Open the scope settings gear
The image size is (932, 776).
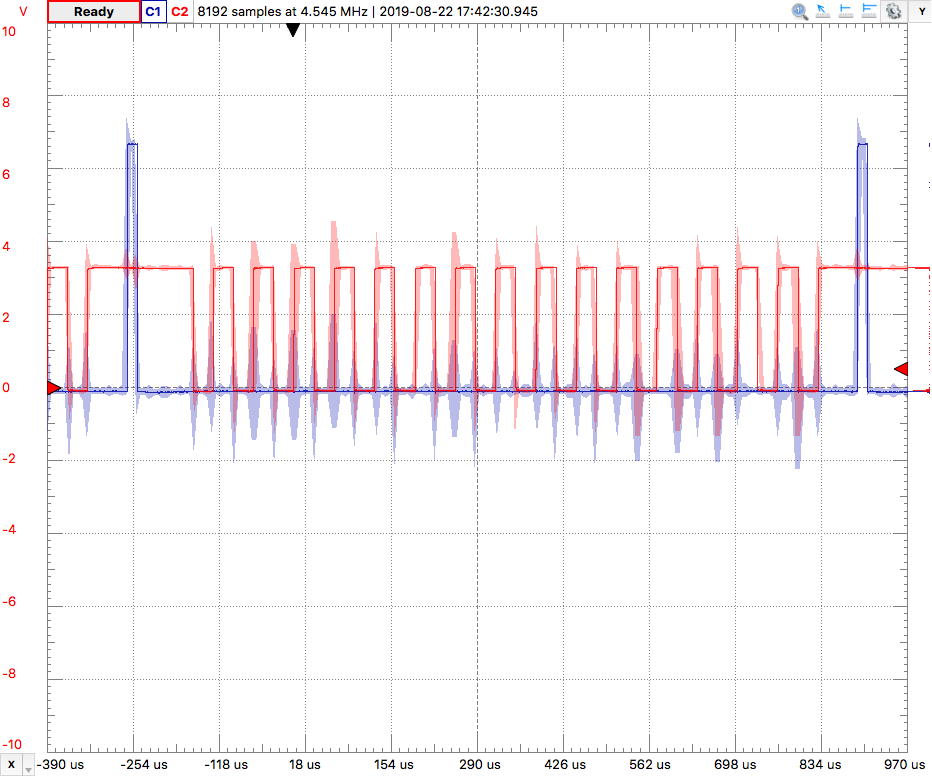click(x=893, y=11)
